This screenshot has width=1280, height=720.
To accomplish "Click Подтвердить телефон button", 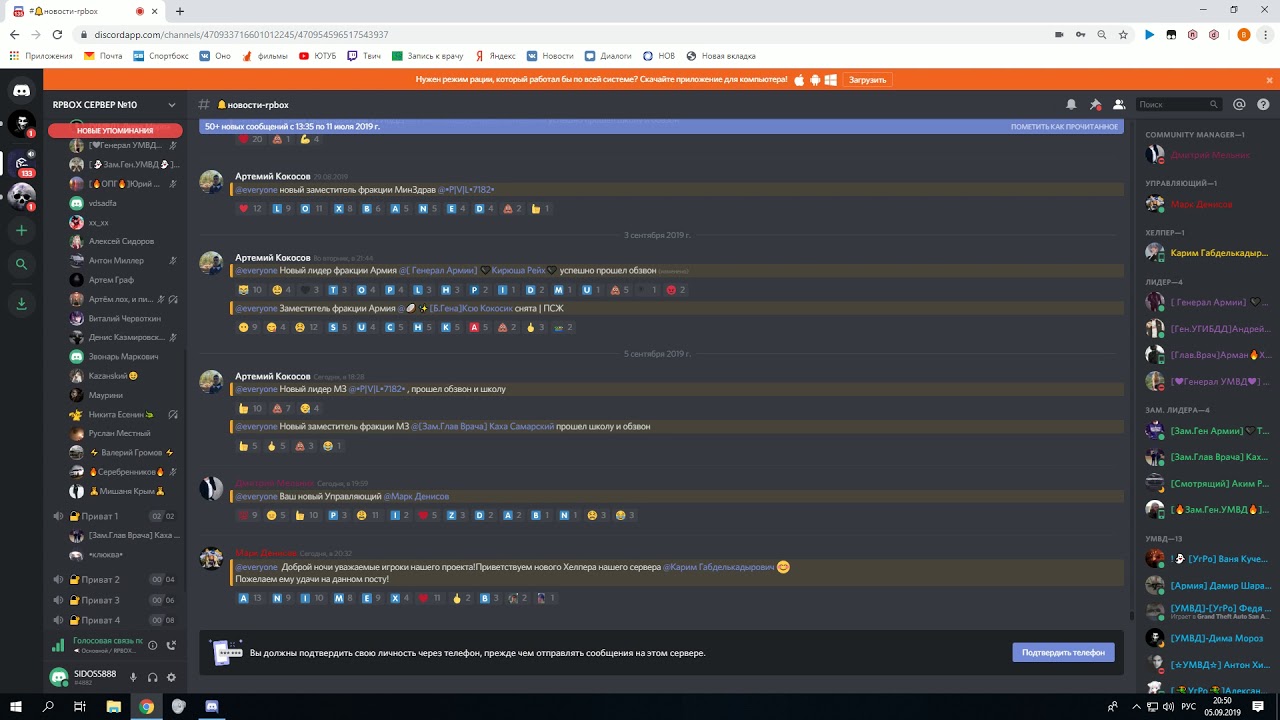I will pos(1063,652).
